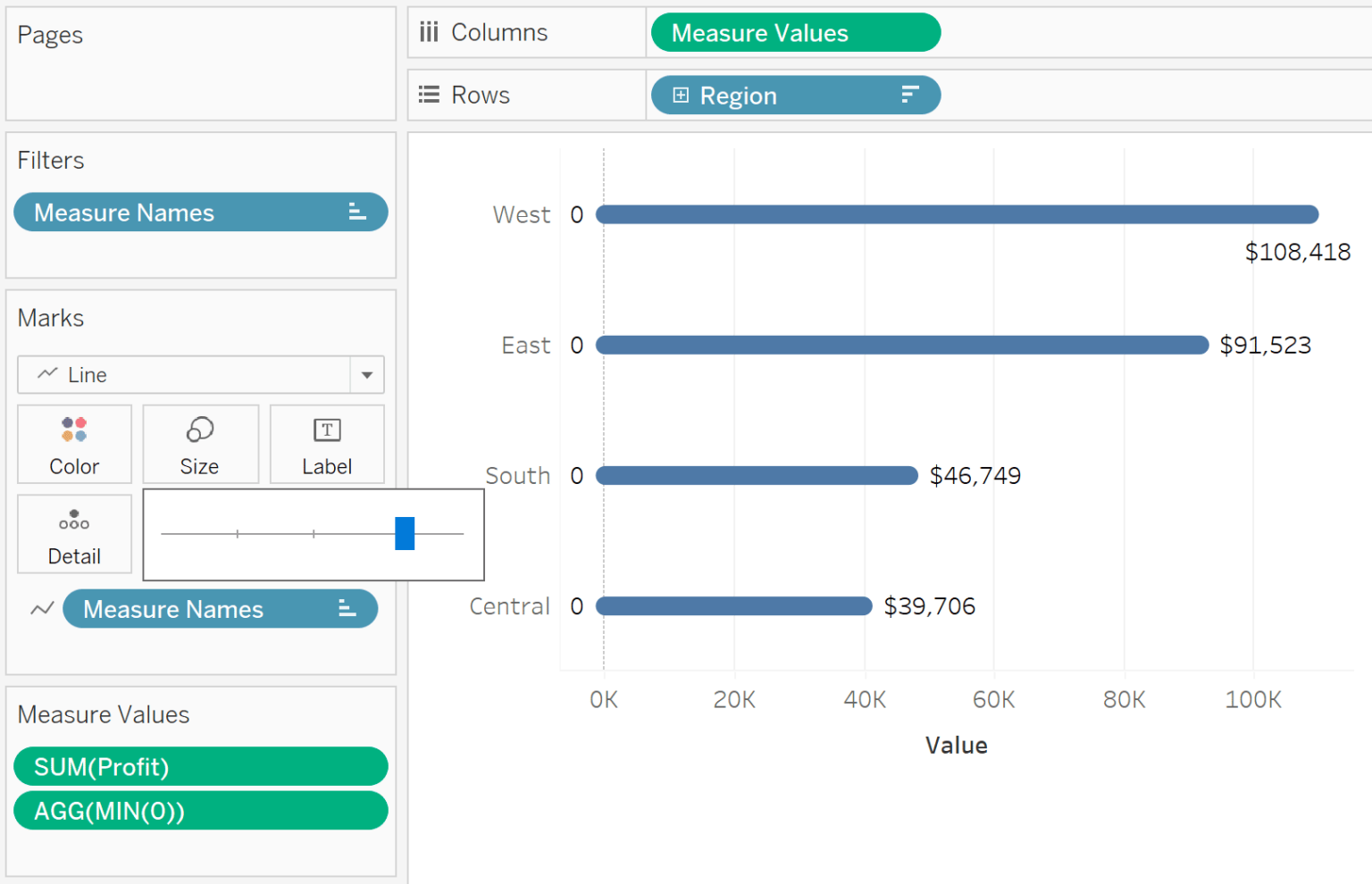Click the Value axis label
1372x884 pixels.
[956, 745]
